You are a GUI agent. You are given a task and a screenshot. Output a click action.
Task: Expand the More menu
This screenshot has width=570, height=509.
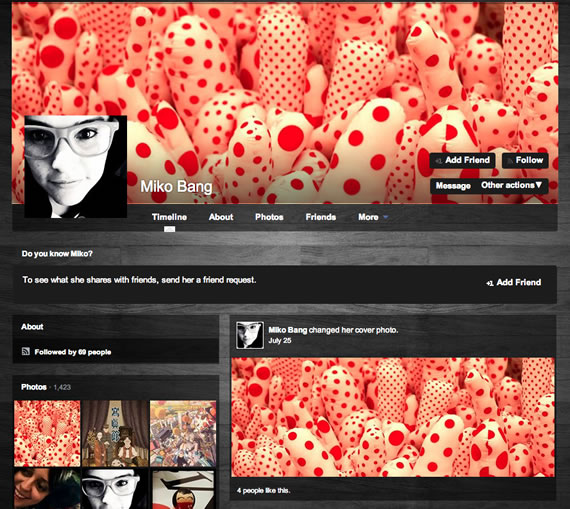[x=373, y=217]
